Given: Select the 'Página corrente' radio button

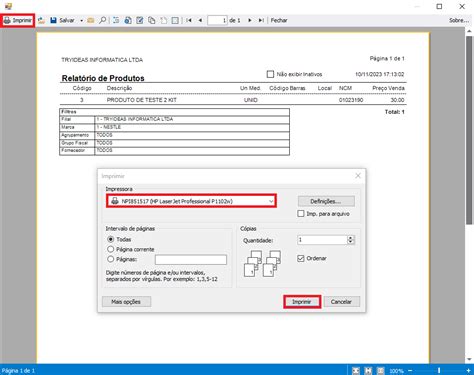Looking at the screenshot, I should pyautogui.click(x=111, y=249).
